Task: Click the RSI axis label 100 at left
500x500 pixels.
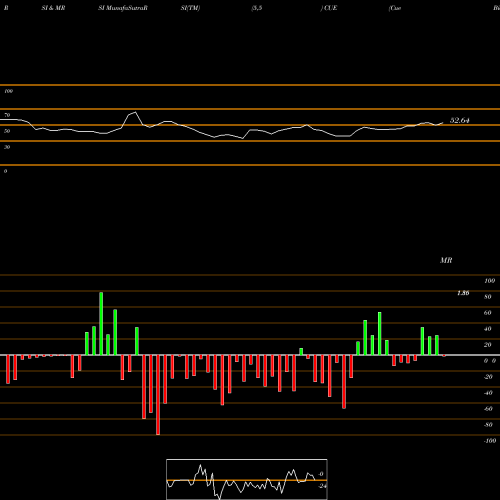Action: coord(8,91)
